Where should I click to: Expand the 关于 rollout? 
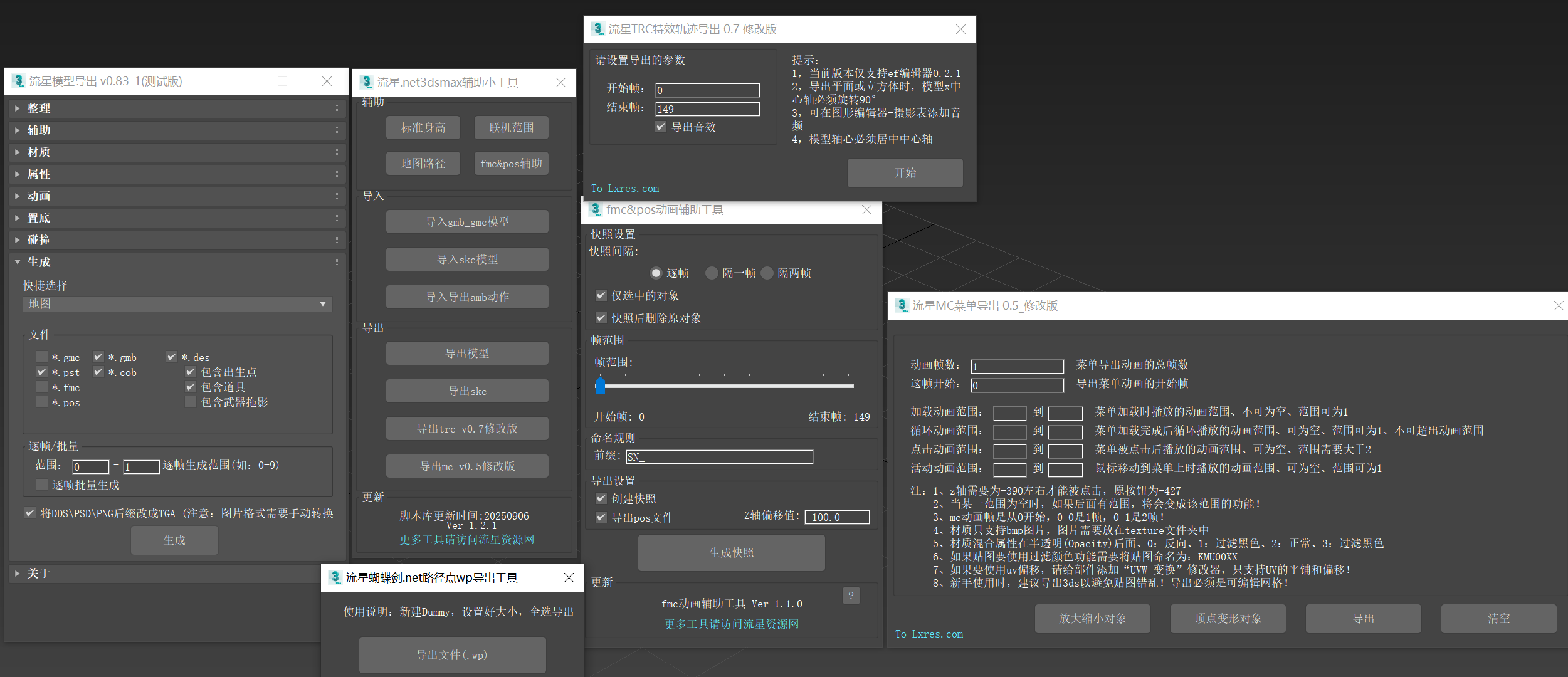click(x=39, y=573)
